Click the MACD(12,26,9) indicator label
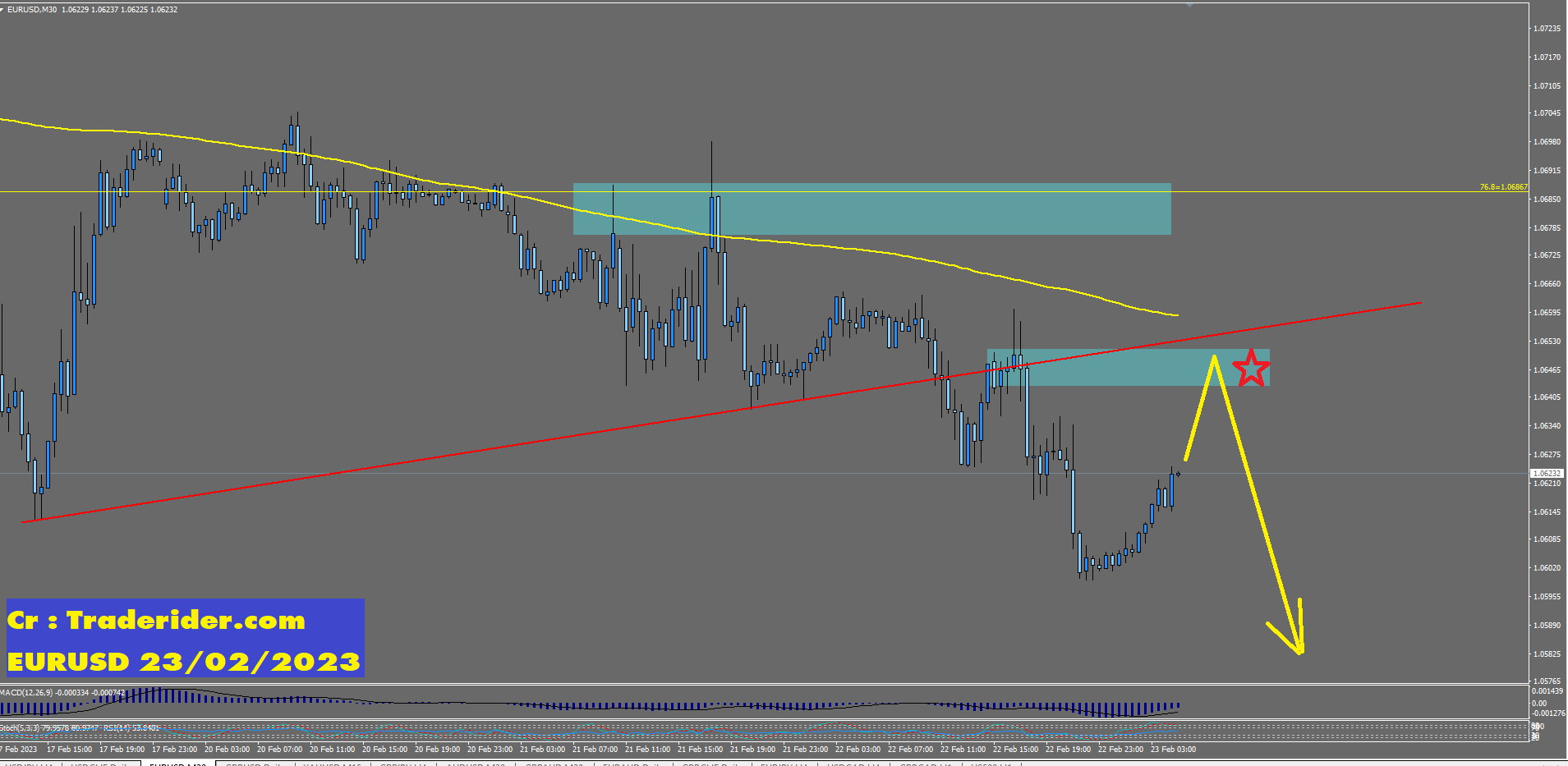Viewport: 1568px width, 766px height. [62, 693]
